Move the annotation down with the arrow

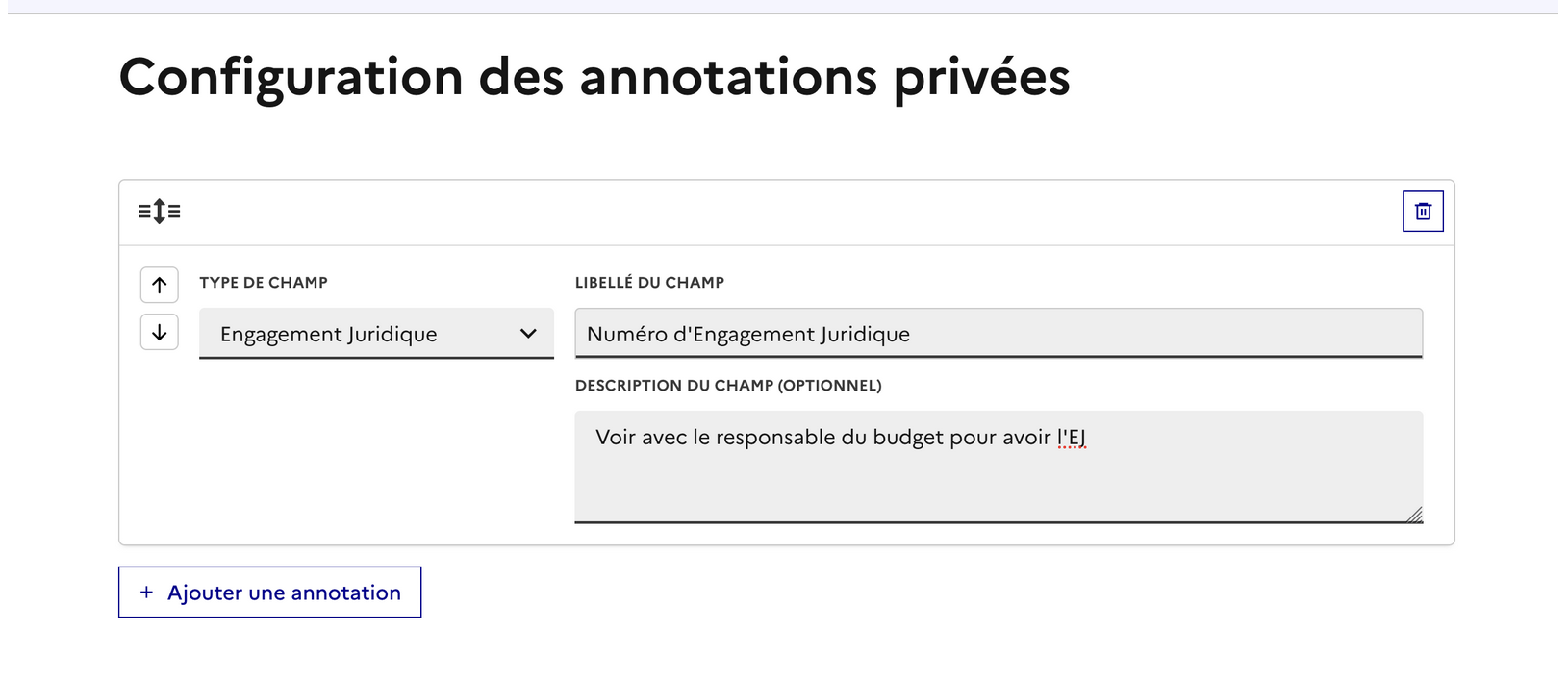coord(160,332)
